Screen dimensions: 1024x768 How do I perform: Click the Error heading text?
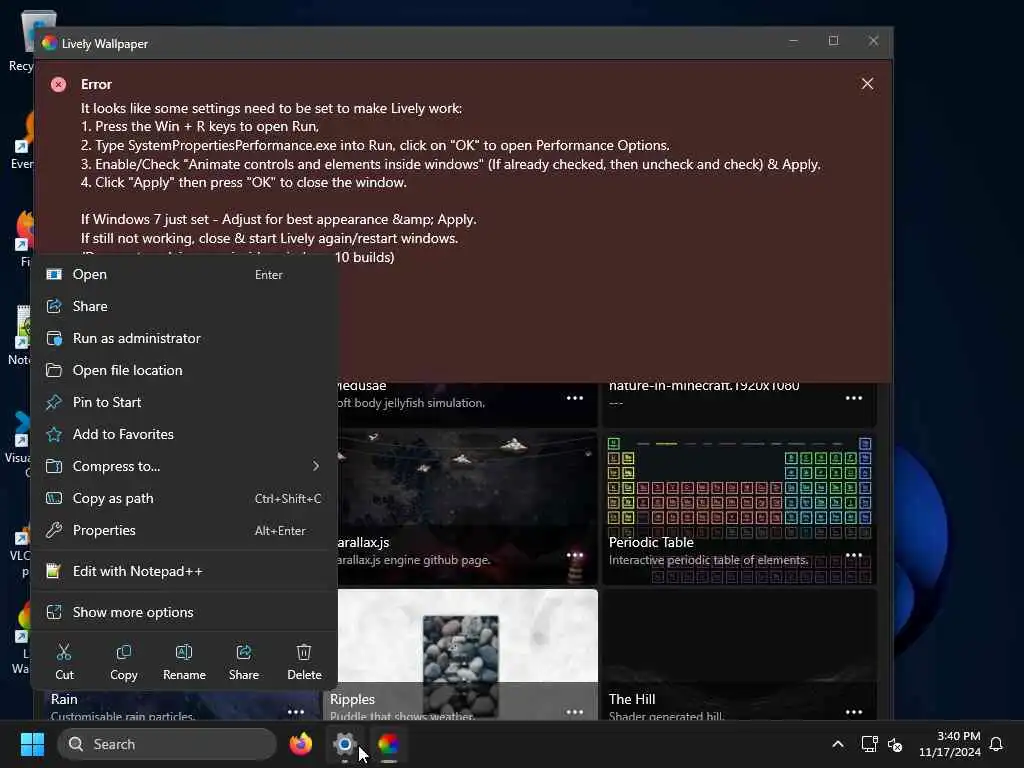coord(96,84)
